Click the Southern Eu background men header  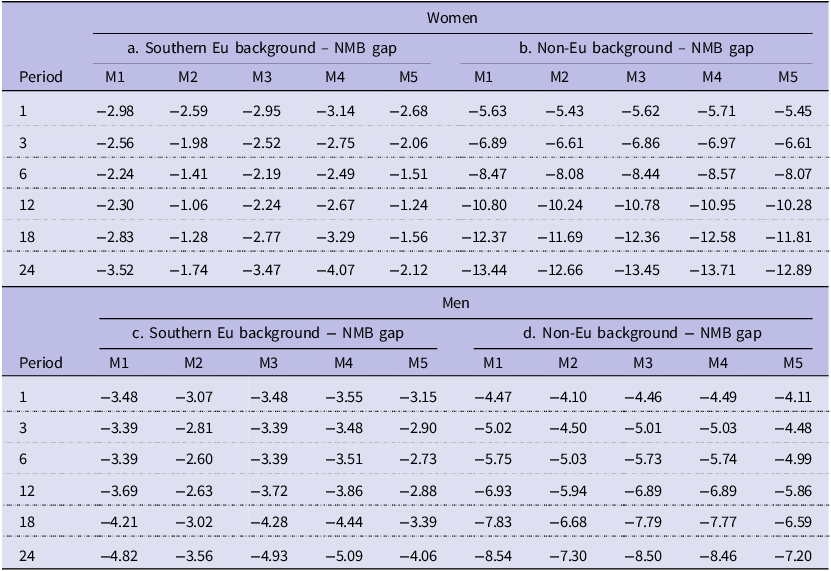point(268,333)
